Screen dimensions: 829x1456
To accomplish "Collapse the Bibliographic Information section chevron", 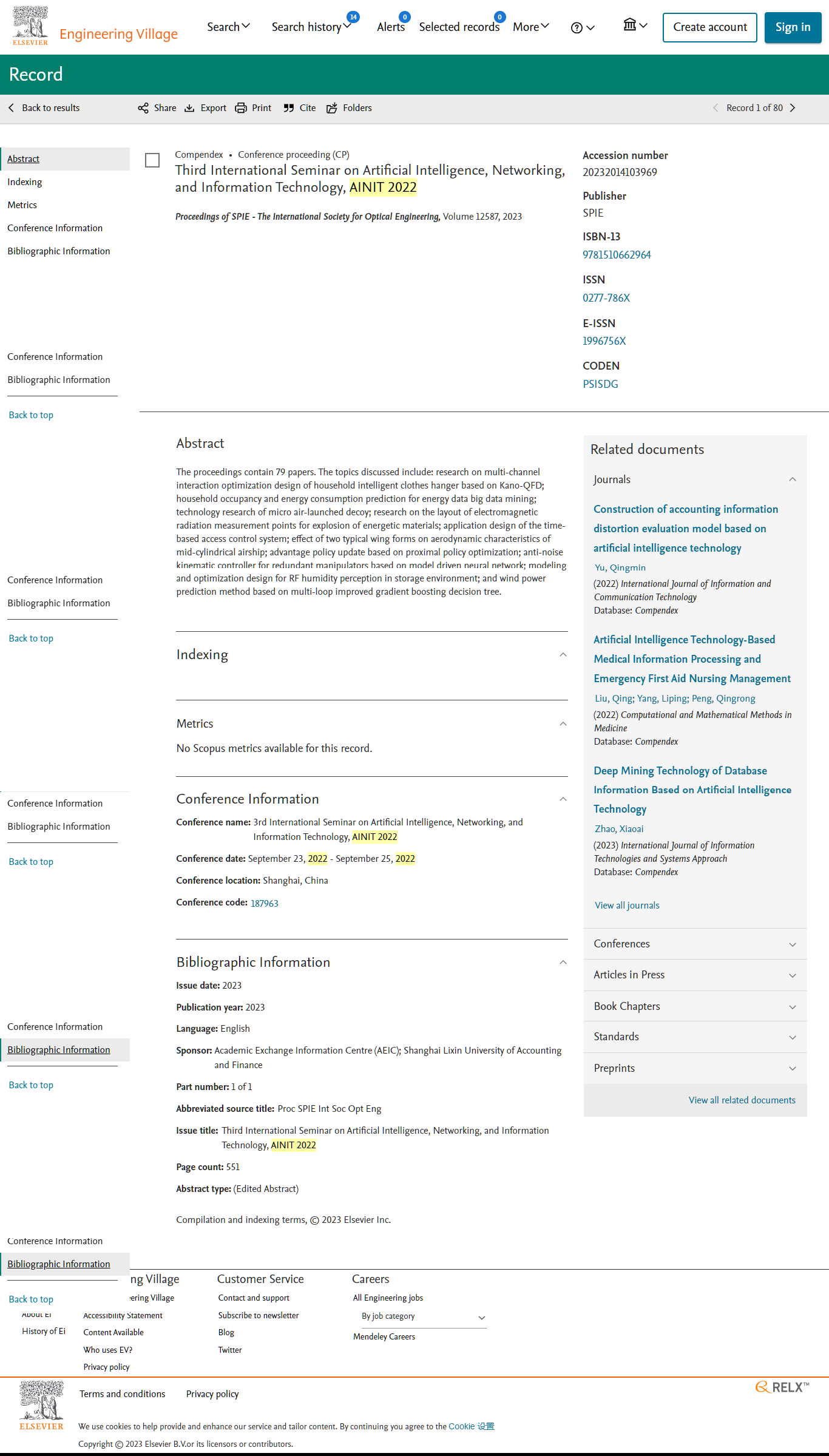I will click(x=563, y=963).
